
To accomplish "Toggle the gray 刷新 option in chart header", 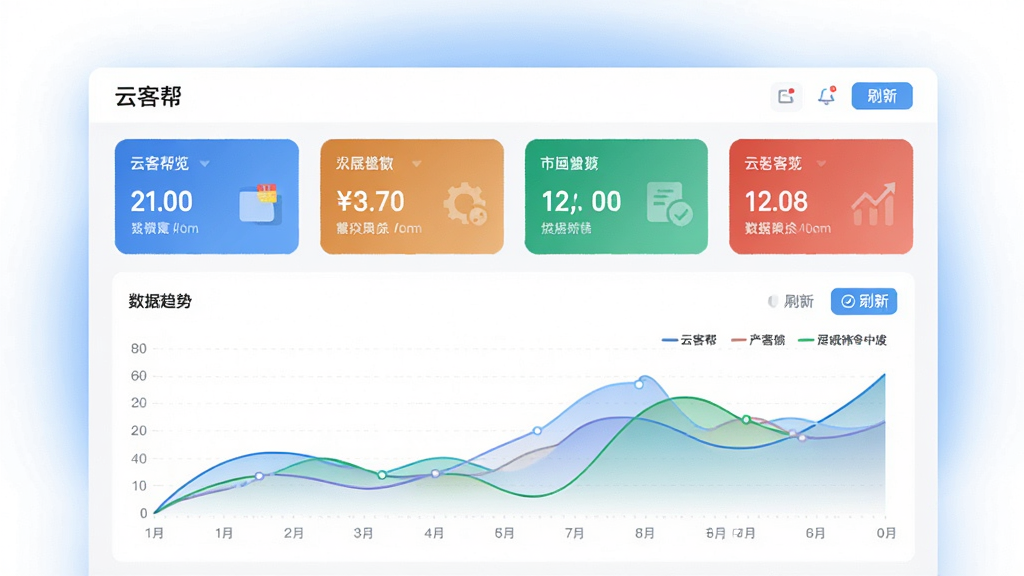I will 791,301.
